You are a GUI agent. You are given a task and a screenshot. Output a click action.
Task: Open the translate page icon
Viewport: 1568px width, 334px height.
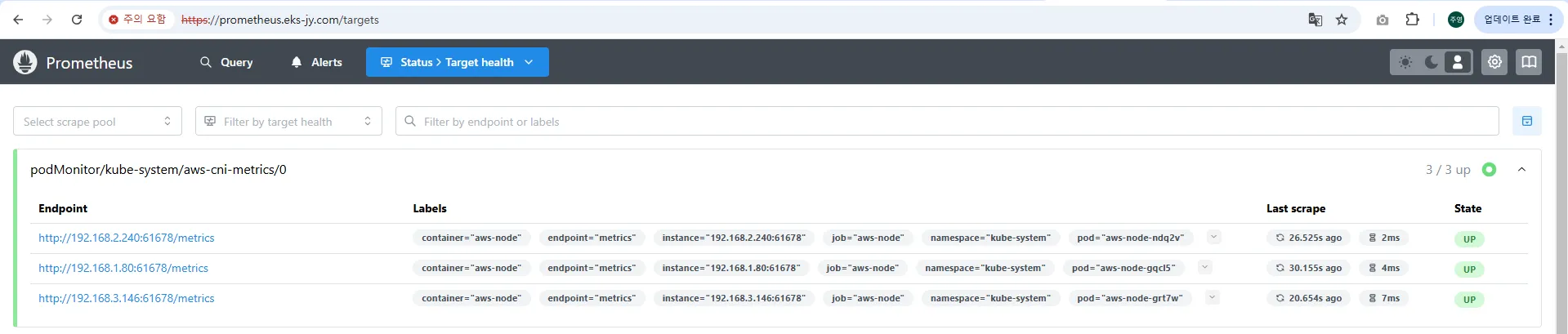[x=1316, y=20]
